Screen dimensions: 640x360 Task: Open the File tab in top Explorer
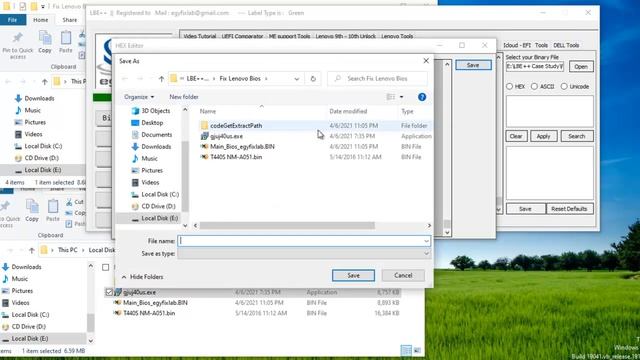13,20
